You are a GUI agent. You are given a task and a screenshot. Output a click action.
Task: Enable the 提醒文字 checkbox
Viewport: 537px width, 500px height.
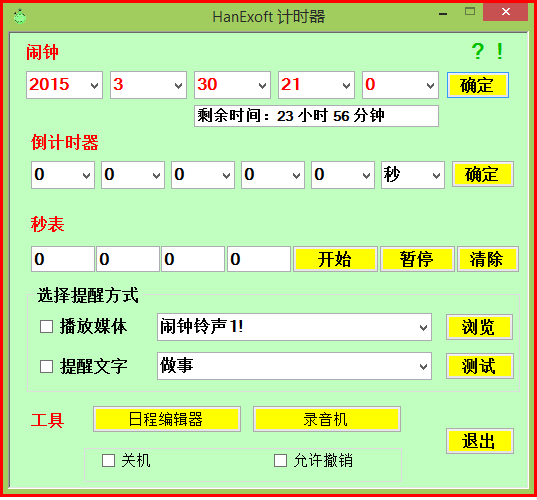(x=47, y=366)
